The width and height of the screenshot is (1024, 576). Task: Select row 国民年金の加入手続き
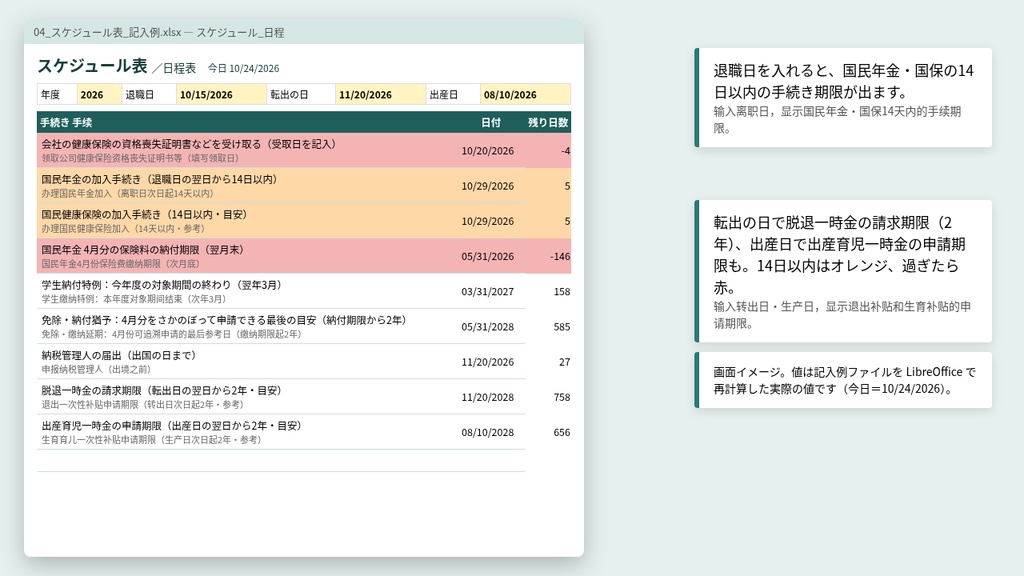304,185
